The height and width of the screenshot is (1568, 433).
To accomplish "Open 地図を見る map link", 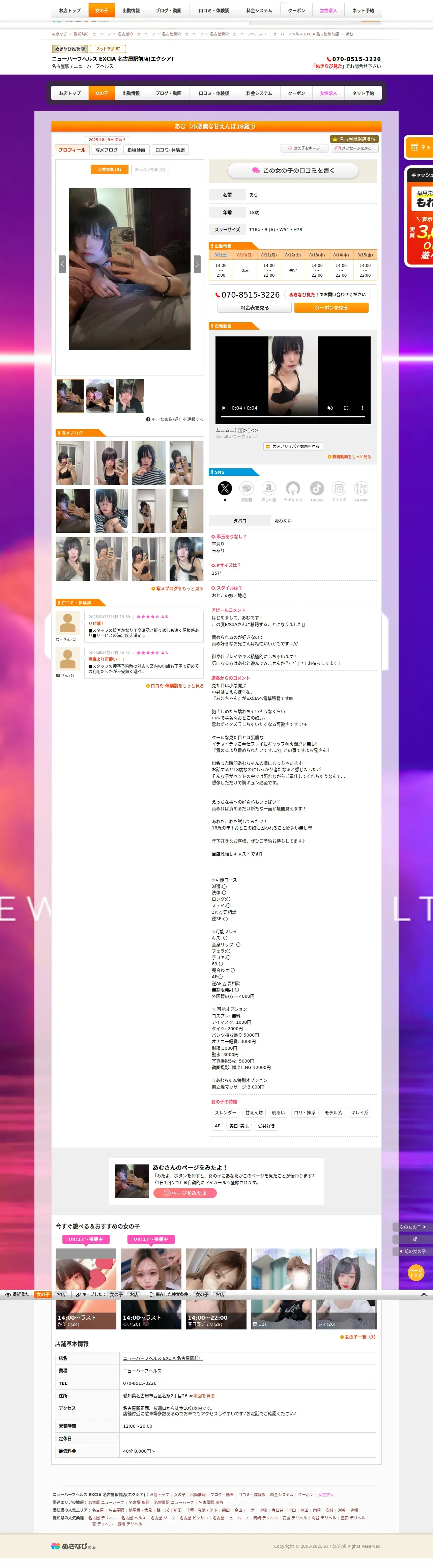I will click(204, 1396).
